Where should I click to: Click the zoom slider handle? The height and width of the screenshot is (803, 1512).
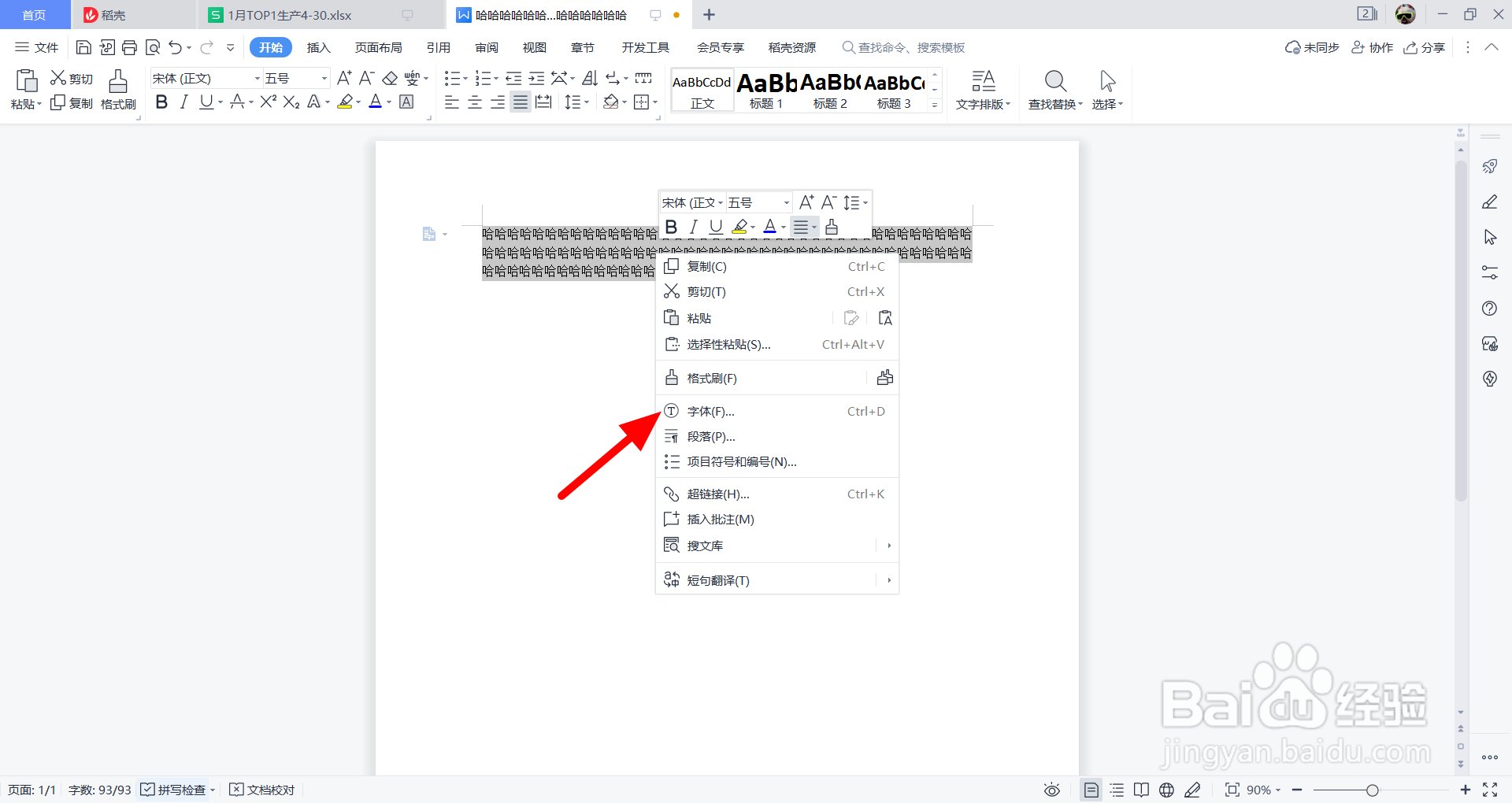pos(1373,790)
